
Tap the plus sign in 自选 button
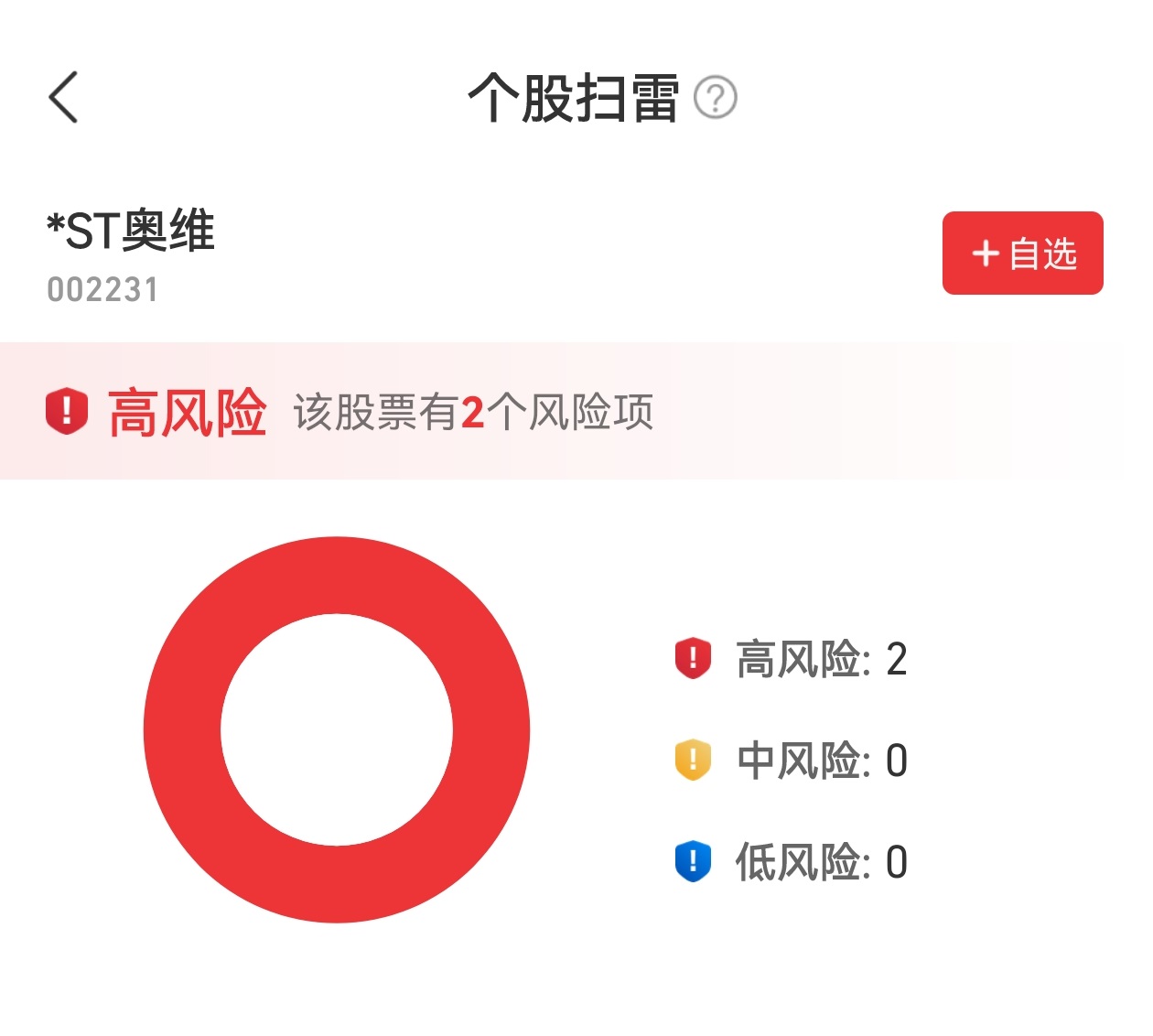[x=985, y=254]
